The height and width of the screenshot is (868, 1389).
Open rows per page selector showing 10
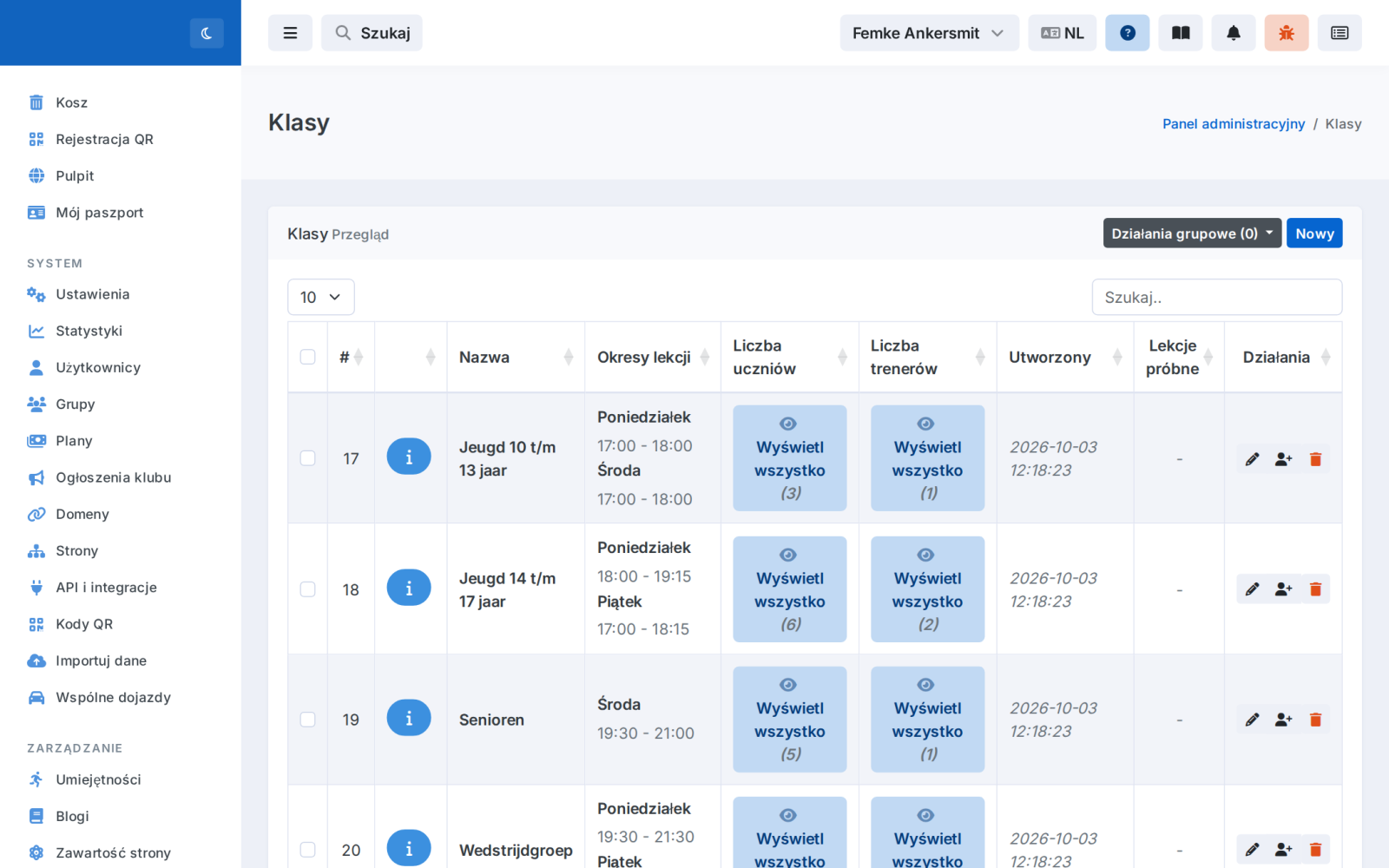320,297
